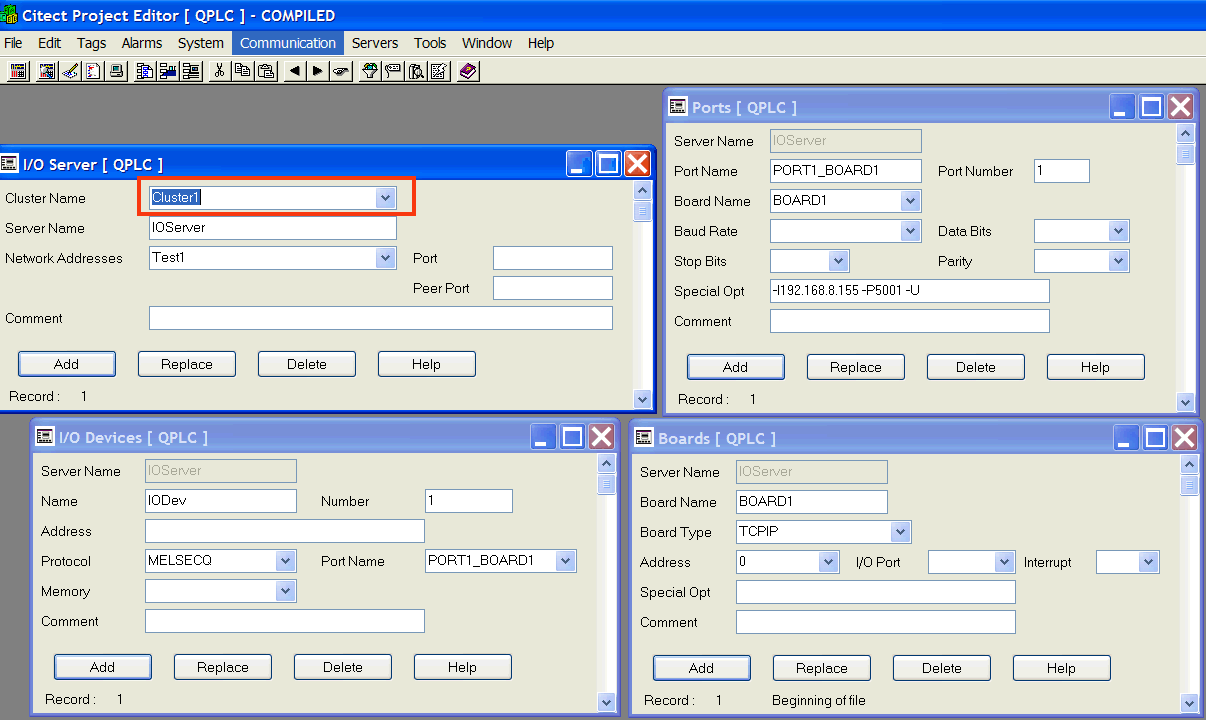1206x720 pixels.
Task: Click the Special Opt field in Ports
Action: [x=909, y=291]
